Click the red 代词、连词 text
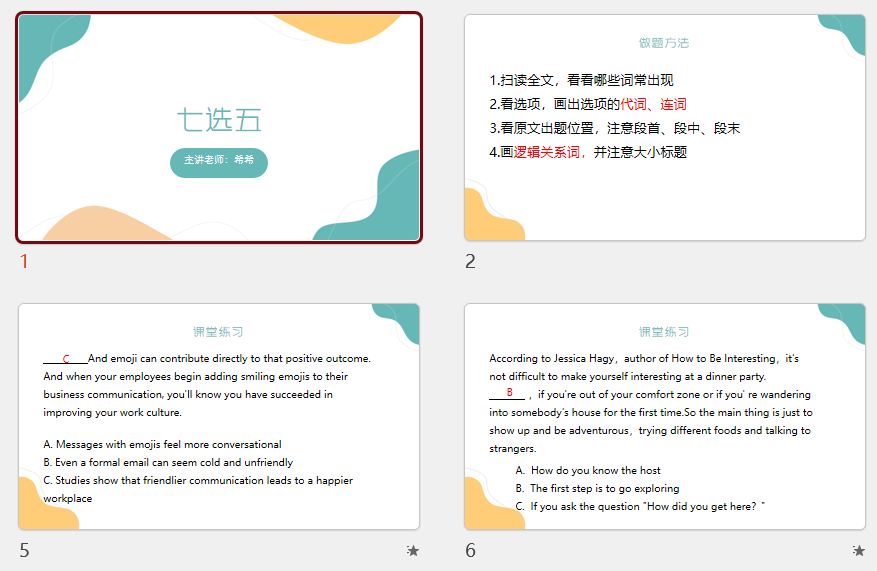877x571 pixels. point(653,104)
